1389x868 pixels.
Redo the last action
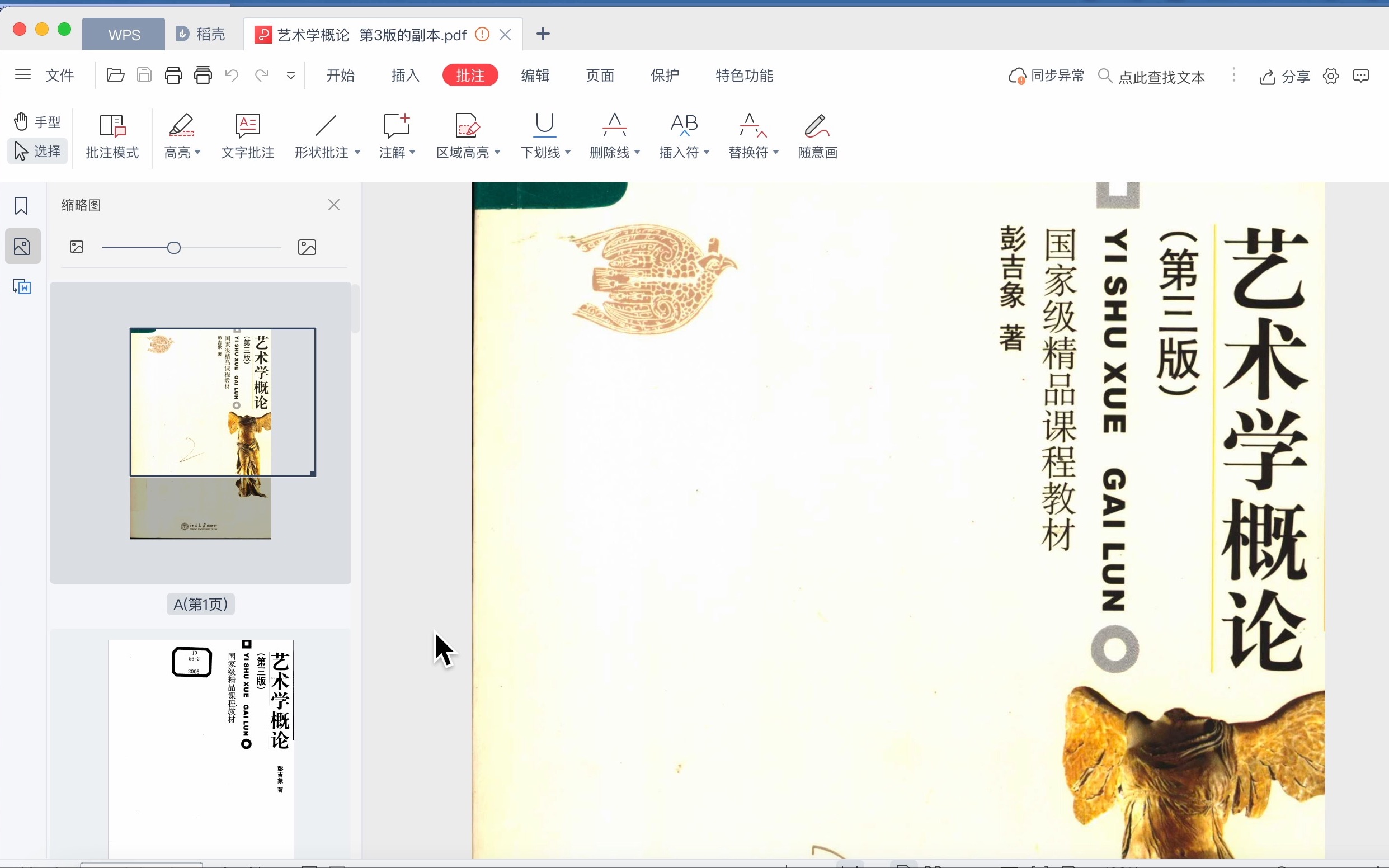(262, 75)
